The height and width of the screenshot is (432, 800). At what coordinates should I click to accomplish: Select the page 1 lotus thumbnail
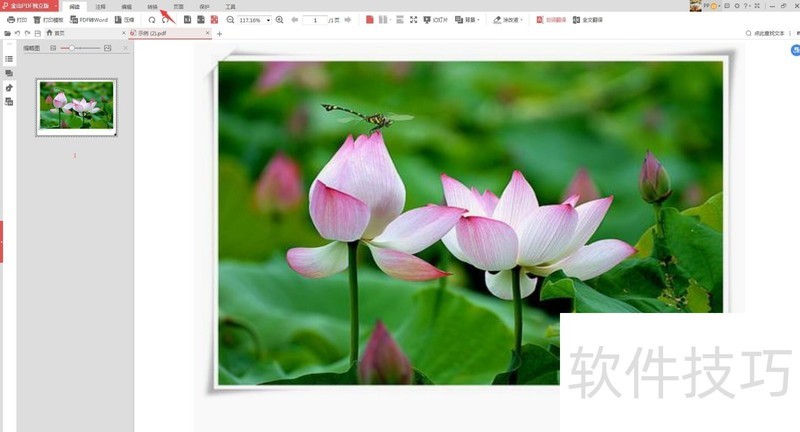[76, 106]
